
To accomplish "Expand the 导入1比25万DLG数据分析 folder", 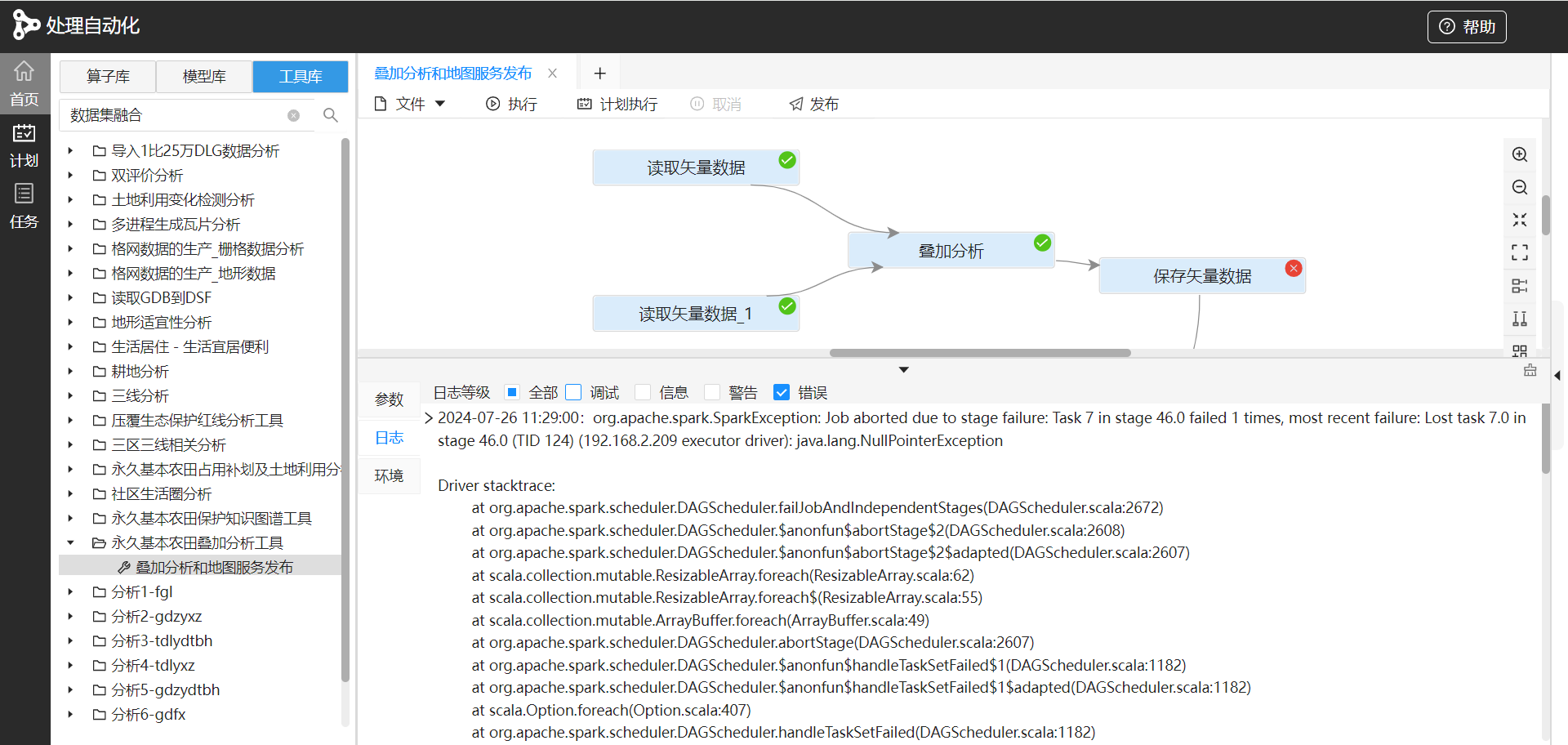I will (x=70, y=150).
